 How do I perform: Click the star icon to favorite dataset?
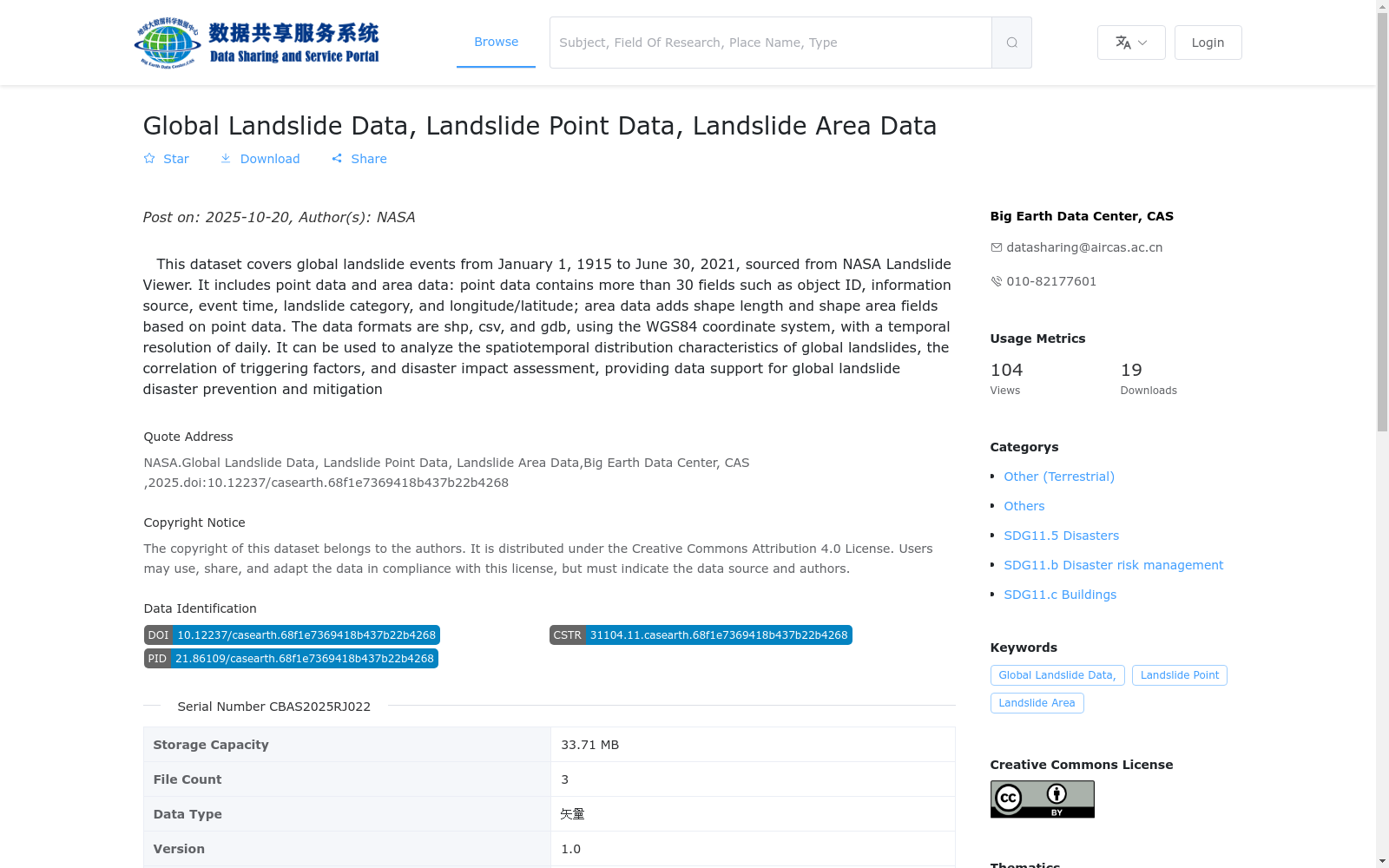click(149, 159)
